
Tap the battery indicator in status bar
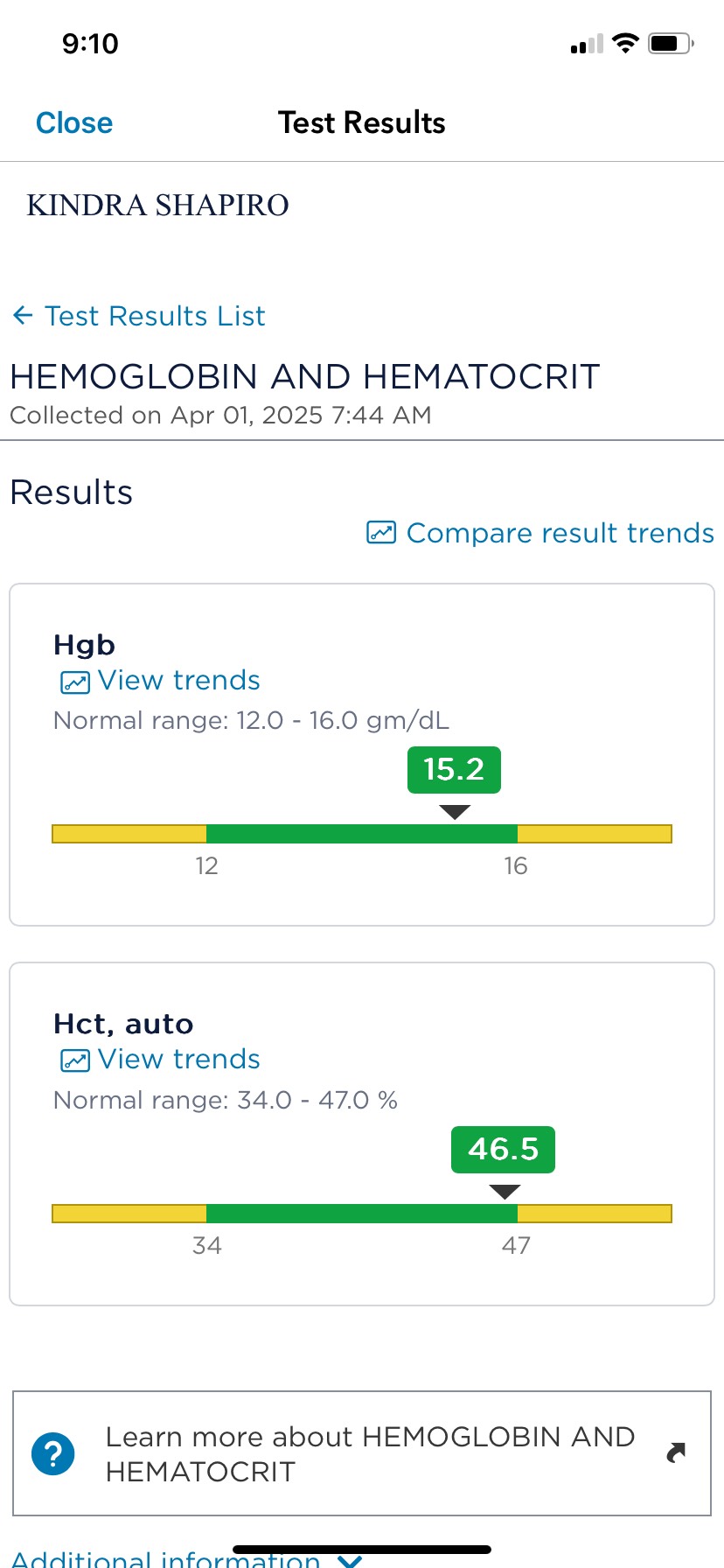[670, 43]
